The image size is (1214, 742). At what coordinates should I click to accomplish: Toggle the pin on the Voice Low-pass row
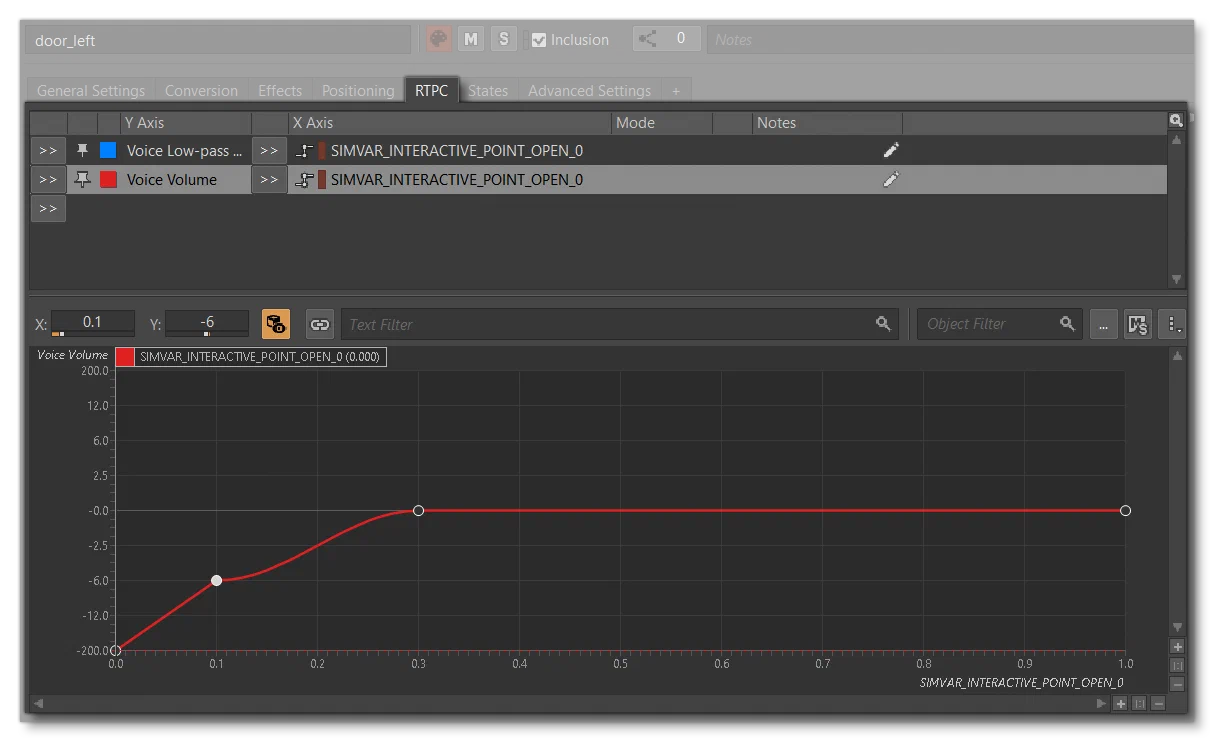tap(83, 151)
